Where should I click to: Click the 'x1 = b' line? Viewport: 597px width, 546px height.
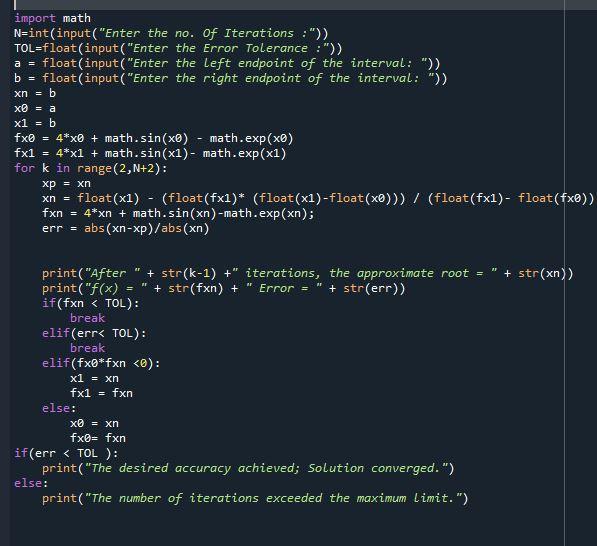tap(35, 123)
